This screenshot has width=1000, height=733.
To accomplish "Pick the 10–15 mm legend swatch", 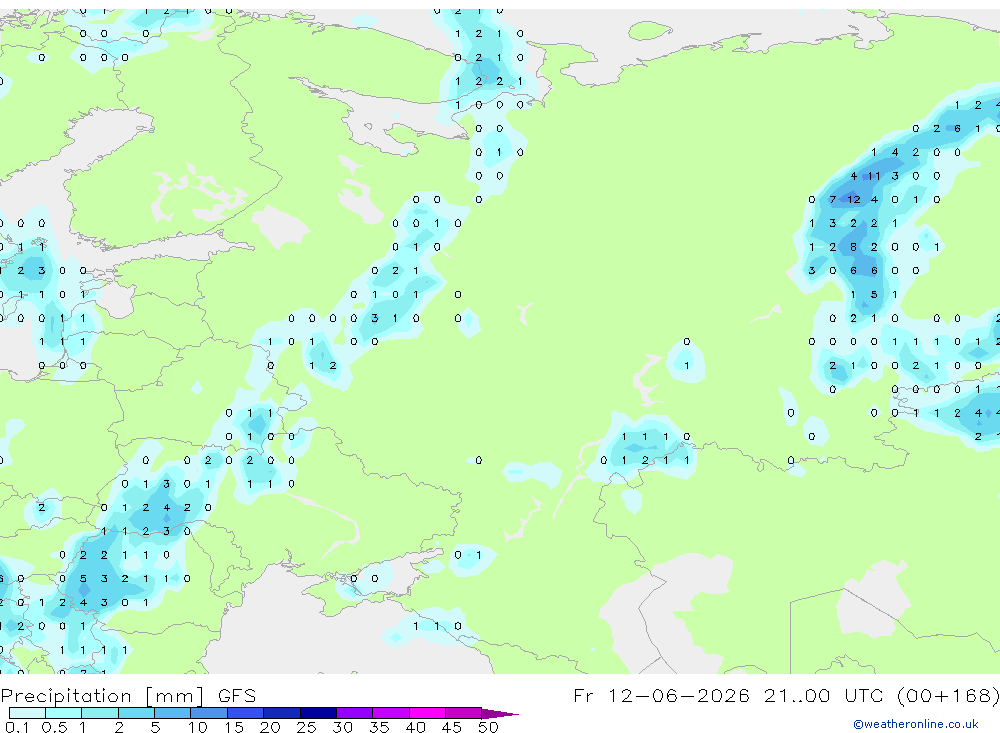I will (209, 713).
